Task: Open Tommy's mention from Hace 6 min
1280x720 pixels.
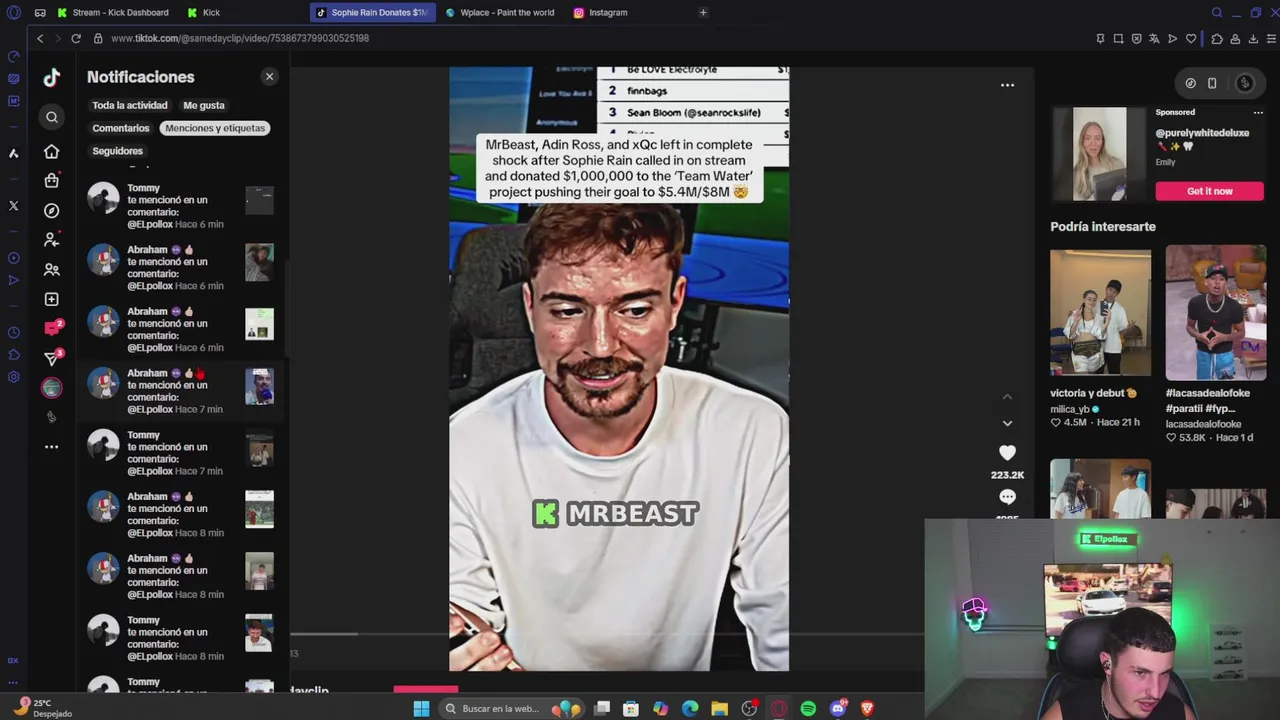Action: tap(180, 206)
